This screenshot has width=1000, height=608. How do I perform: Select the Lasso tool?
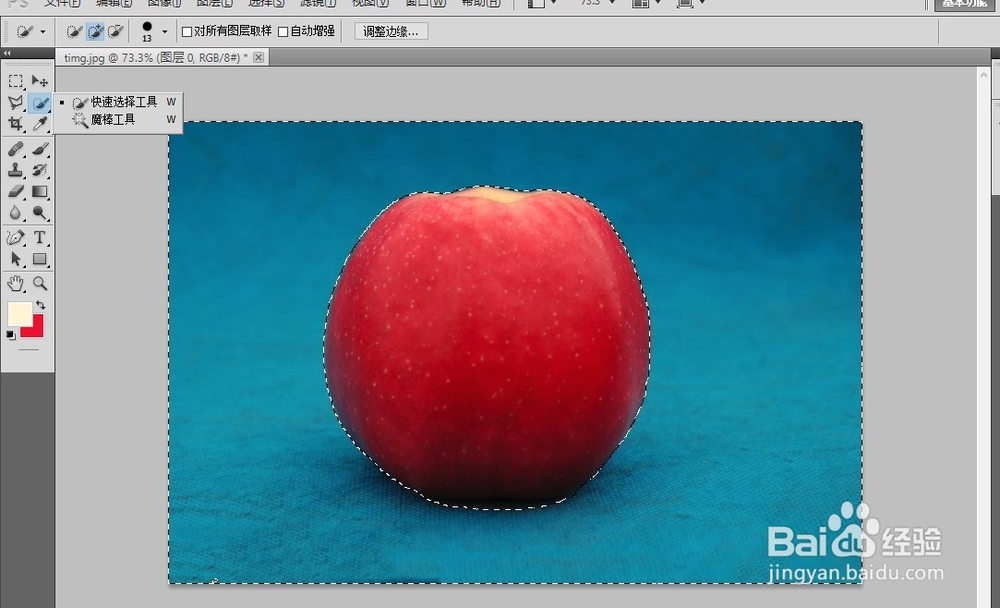[15, 102]
